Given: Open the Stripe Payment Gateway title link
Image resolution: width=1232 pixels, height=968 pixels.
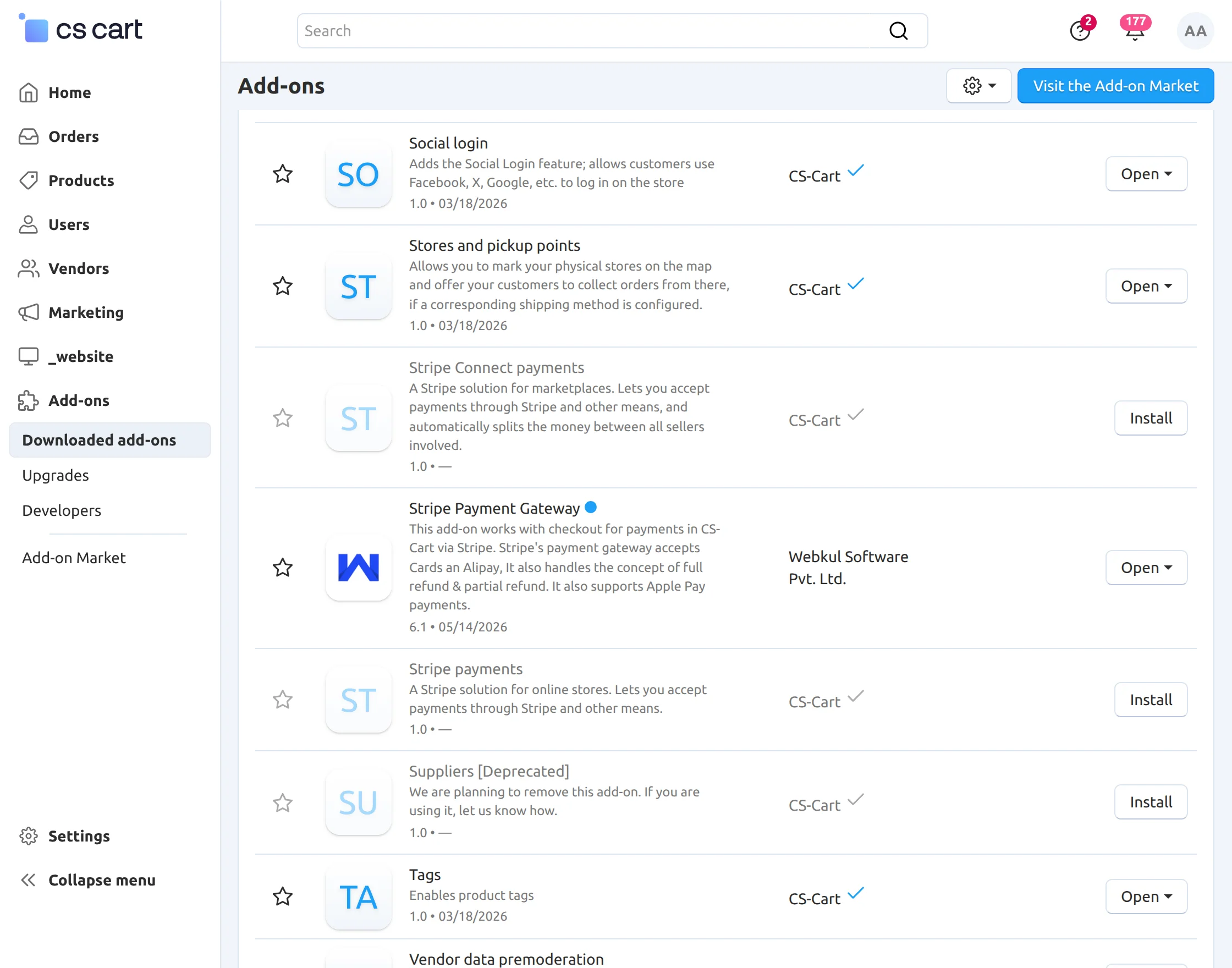Looking at the screenshot, I should point(494,508).
